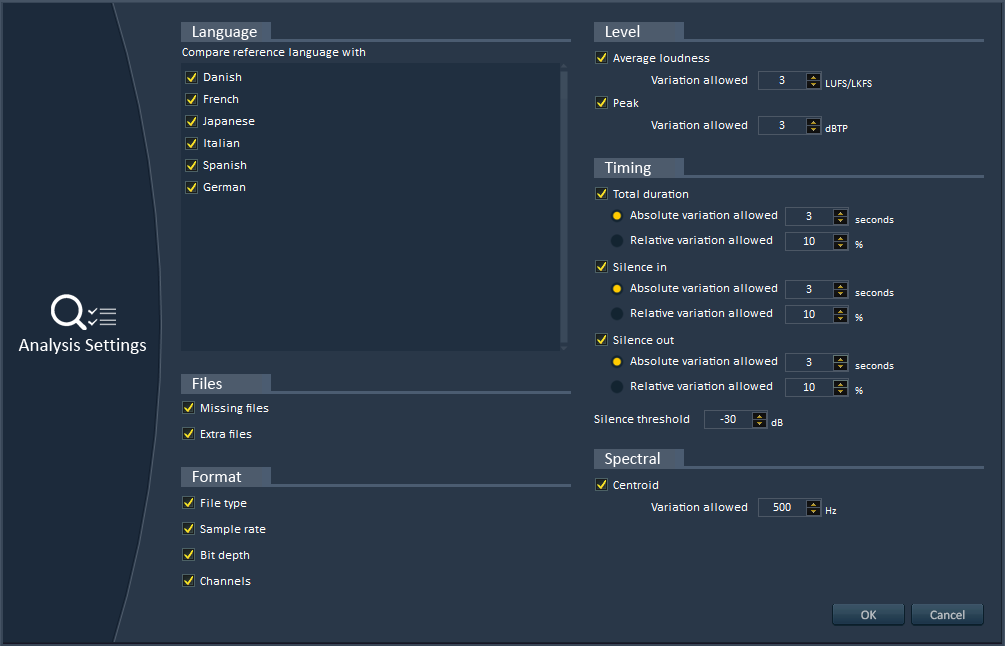
Task: Toggle the Extra files checkbox
Action: (188, 434)
